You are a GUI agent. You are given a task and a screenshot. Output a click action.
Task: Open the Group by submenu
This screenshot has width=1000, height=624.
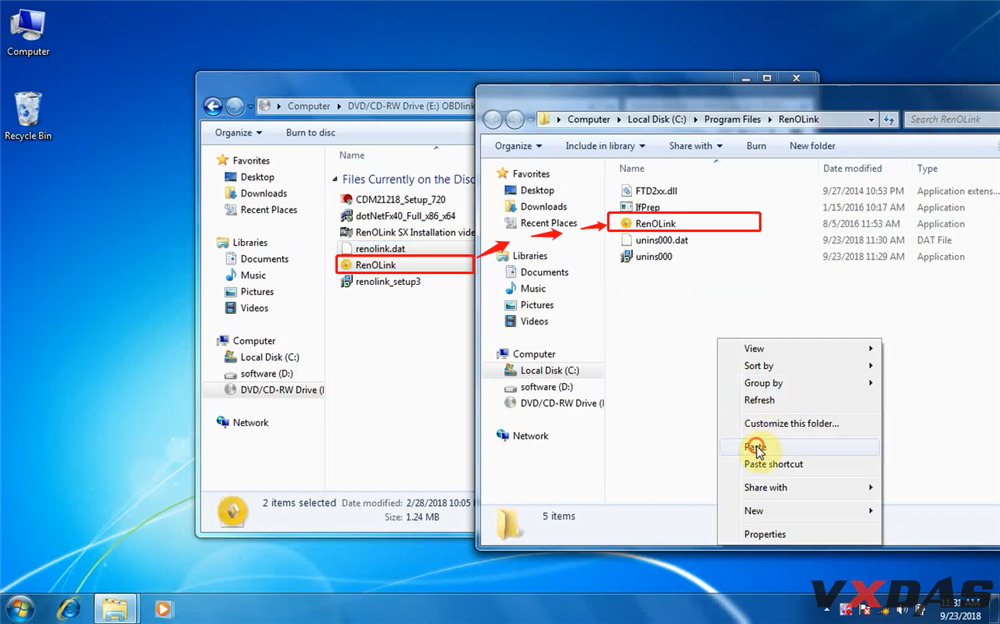800,383
